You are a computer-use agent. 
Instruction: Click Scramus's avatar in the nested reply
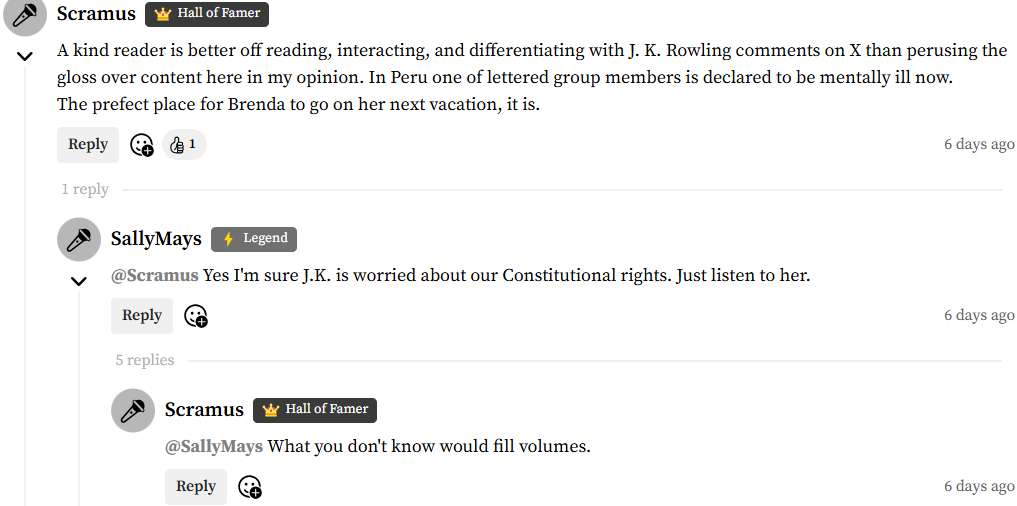(x=133, y=410)
